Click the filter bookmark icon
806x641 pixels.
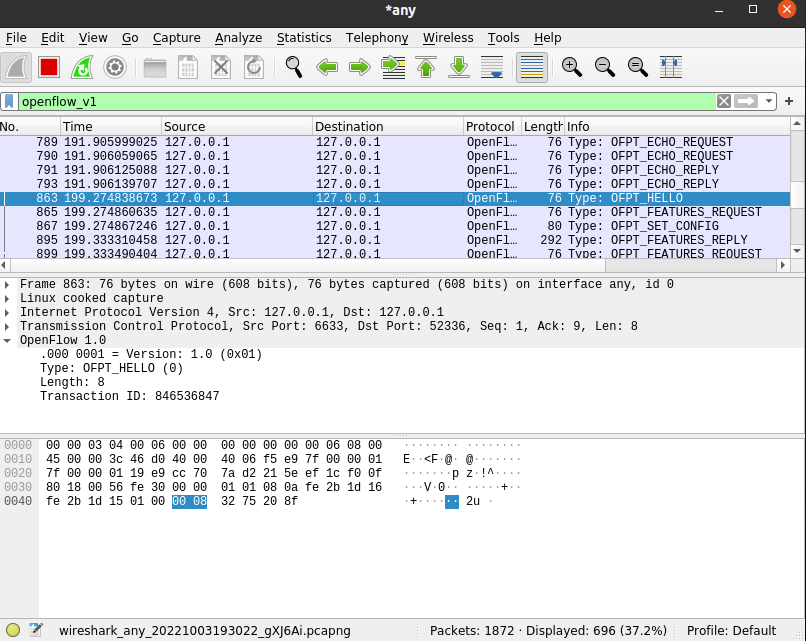(9, 102)
